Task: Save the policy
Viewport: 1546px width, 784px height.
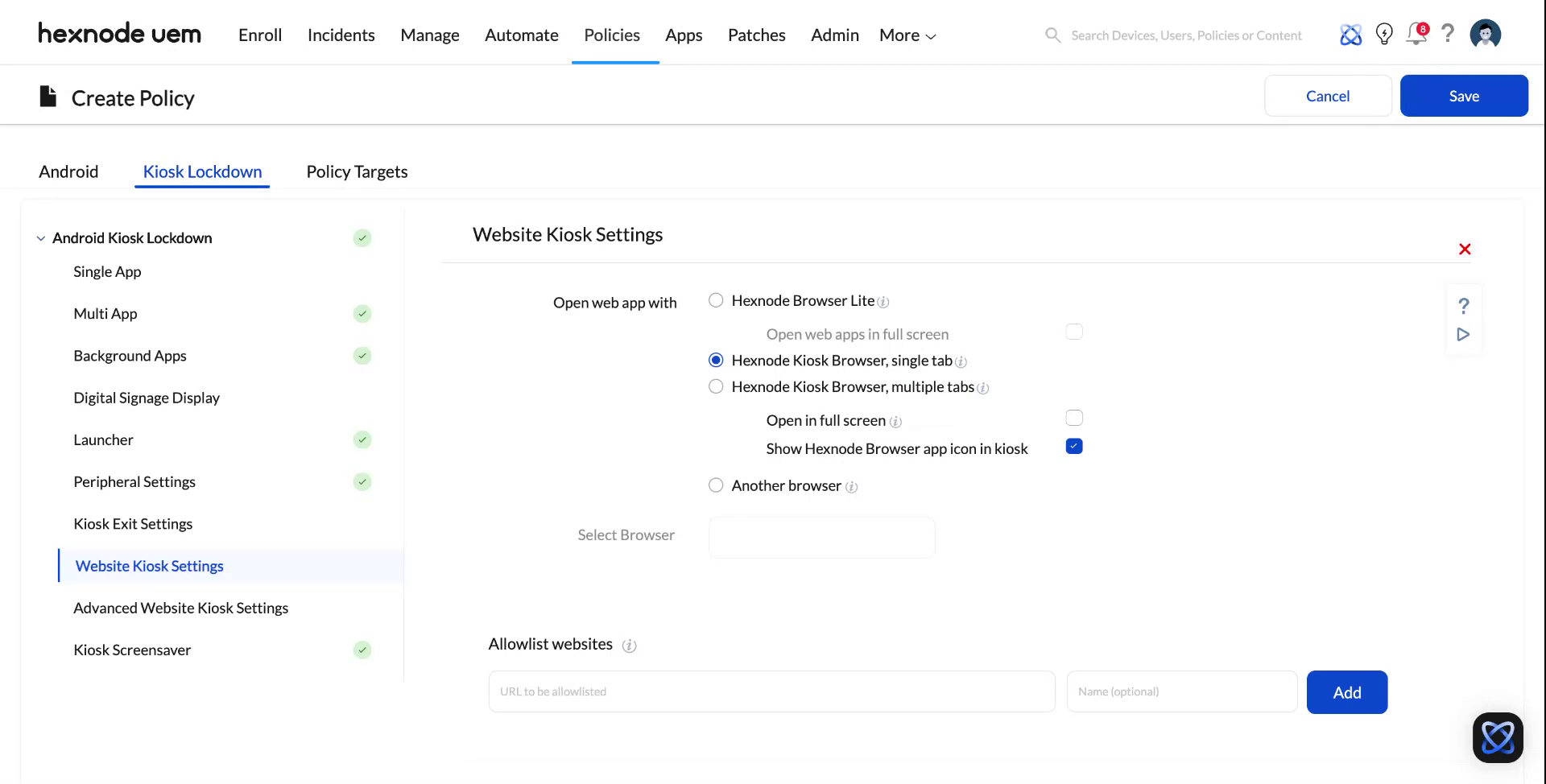Action: click(x=1464, y=95)
